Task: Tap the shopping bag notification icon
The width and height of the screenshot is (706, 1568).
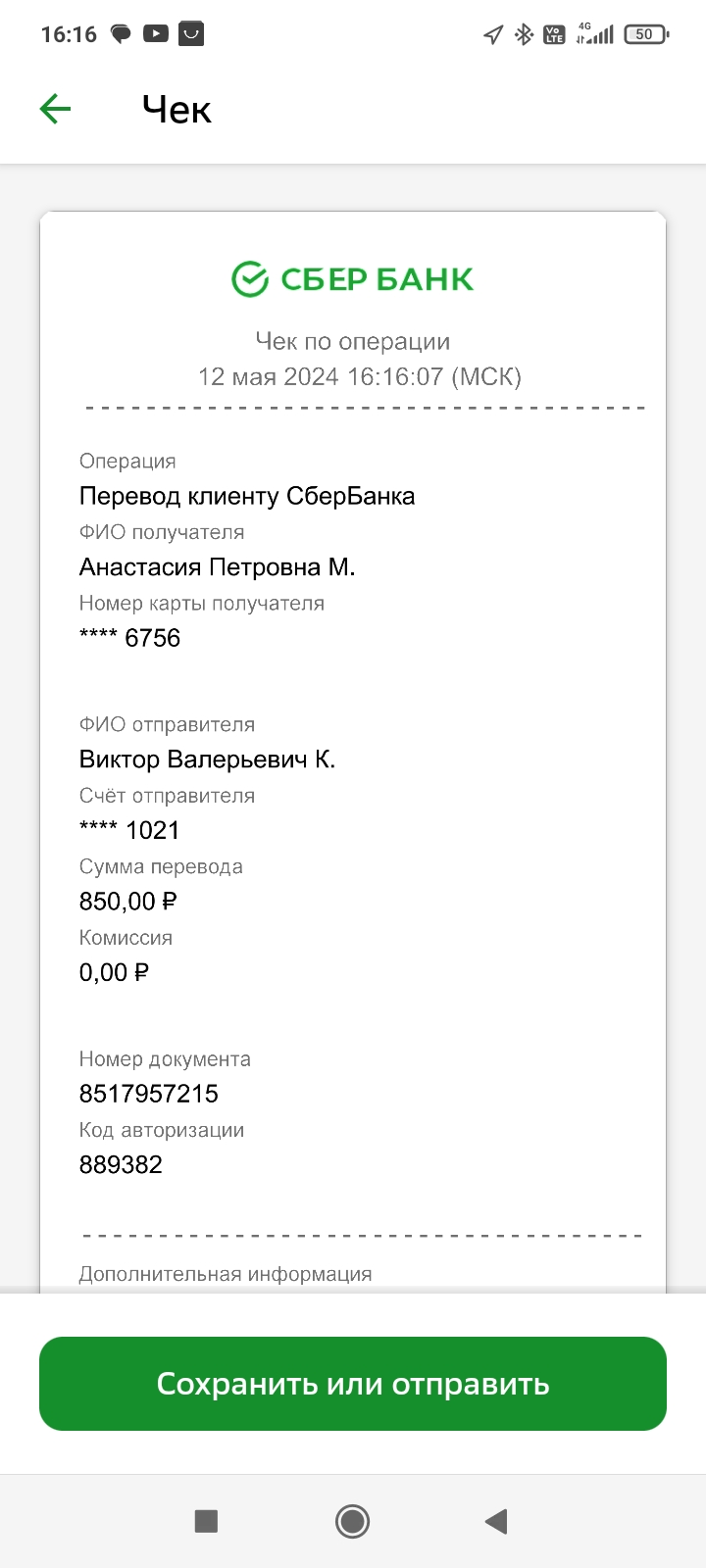Action: coord(190,34)
